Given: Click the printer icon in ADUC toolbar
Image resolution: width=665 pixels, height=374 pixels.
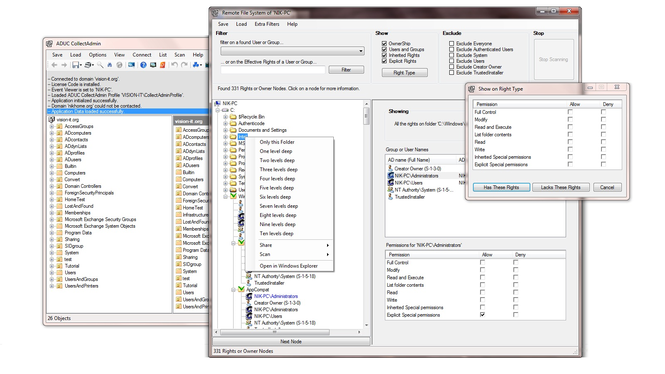Looking at the screenshot, I should 88,65.
